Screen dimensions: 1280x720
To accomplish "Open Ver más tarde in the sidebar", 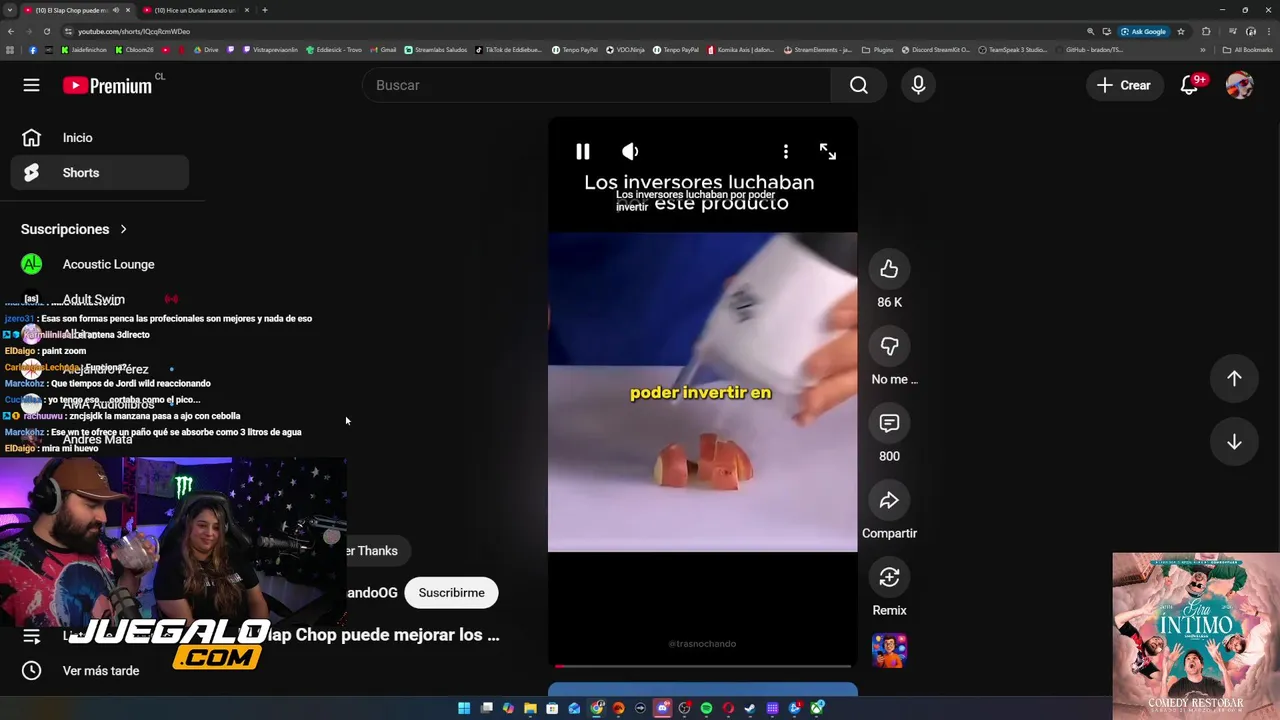I will tap(99, 671).
